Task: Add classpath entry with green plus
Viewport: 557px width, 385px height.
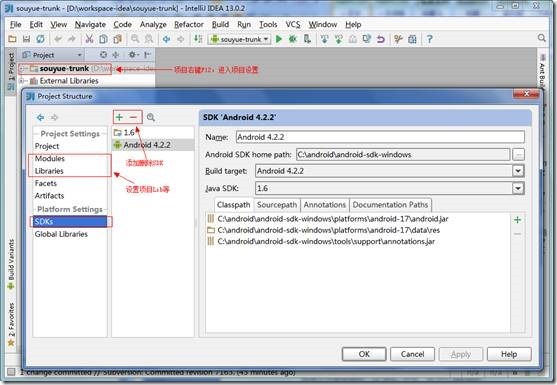Action: click(x=518, y=220)
